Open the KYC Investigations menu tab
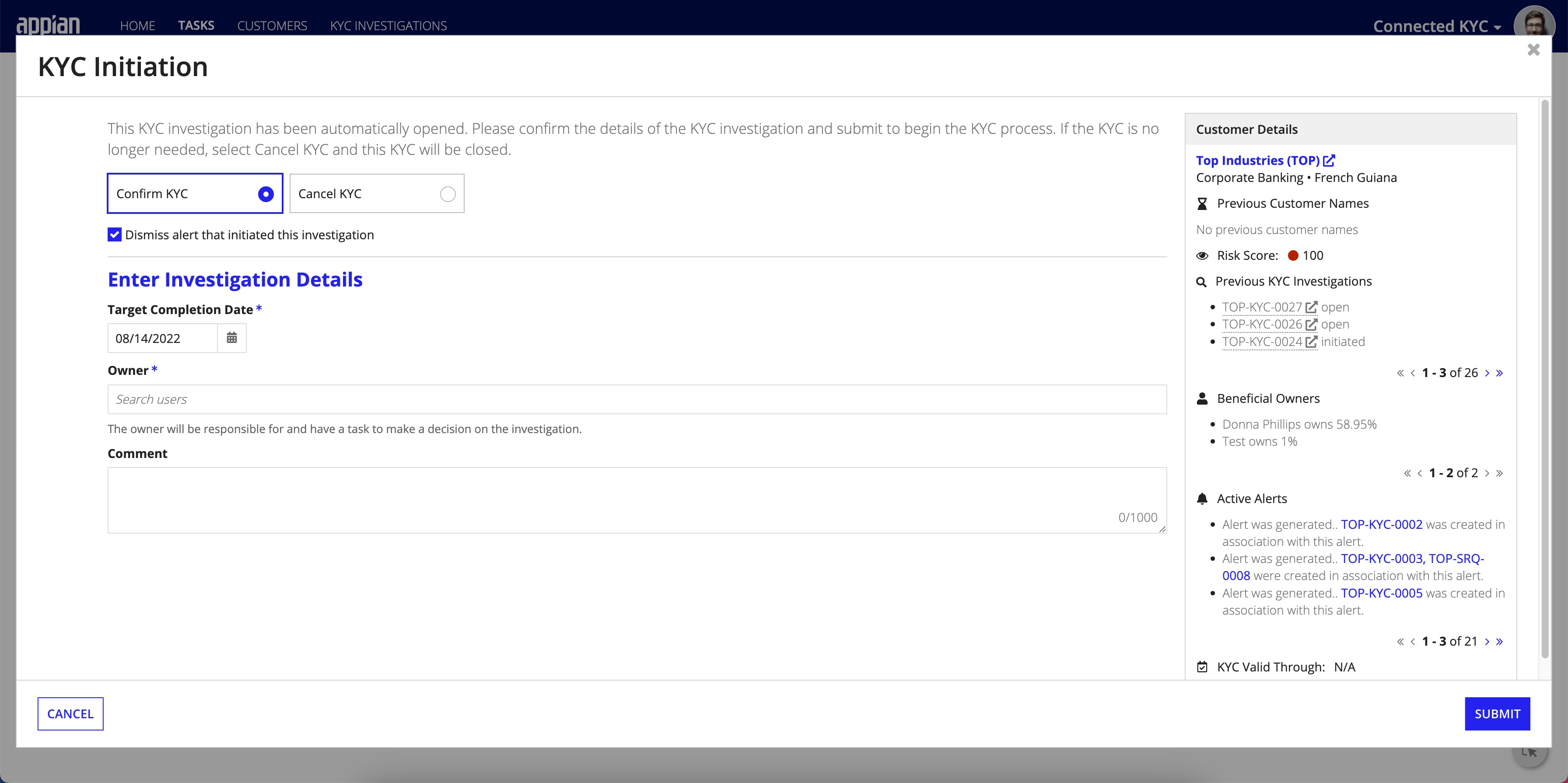Screen dimensions: 1568x783 tap(389, 25)
